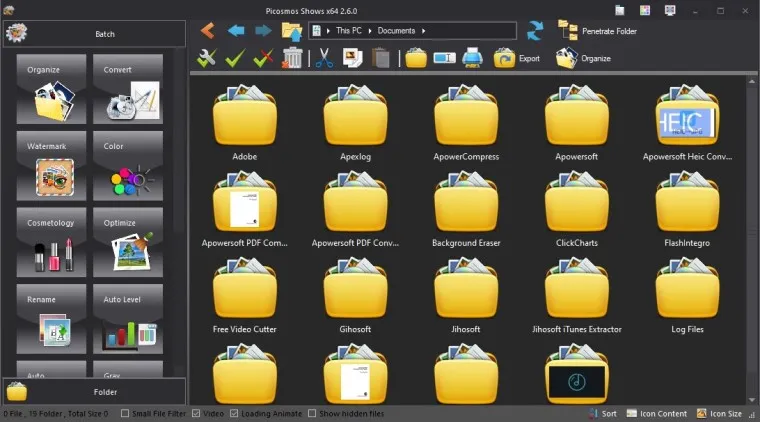760x422 pixels.
Task: Select the Apowersoft Heic Conv... folder
Action: pos(687,123)
